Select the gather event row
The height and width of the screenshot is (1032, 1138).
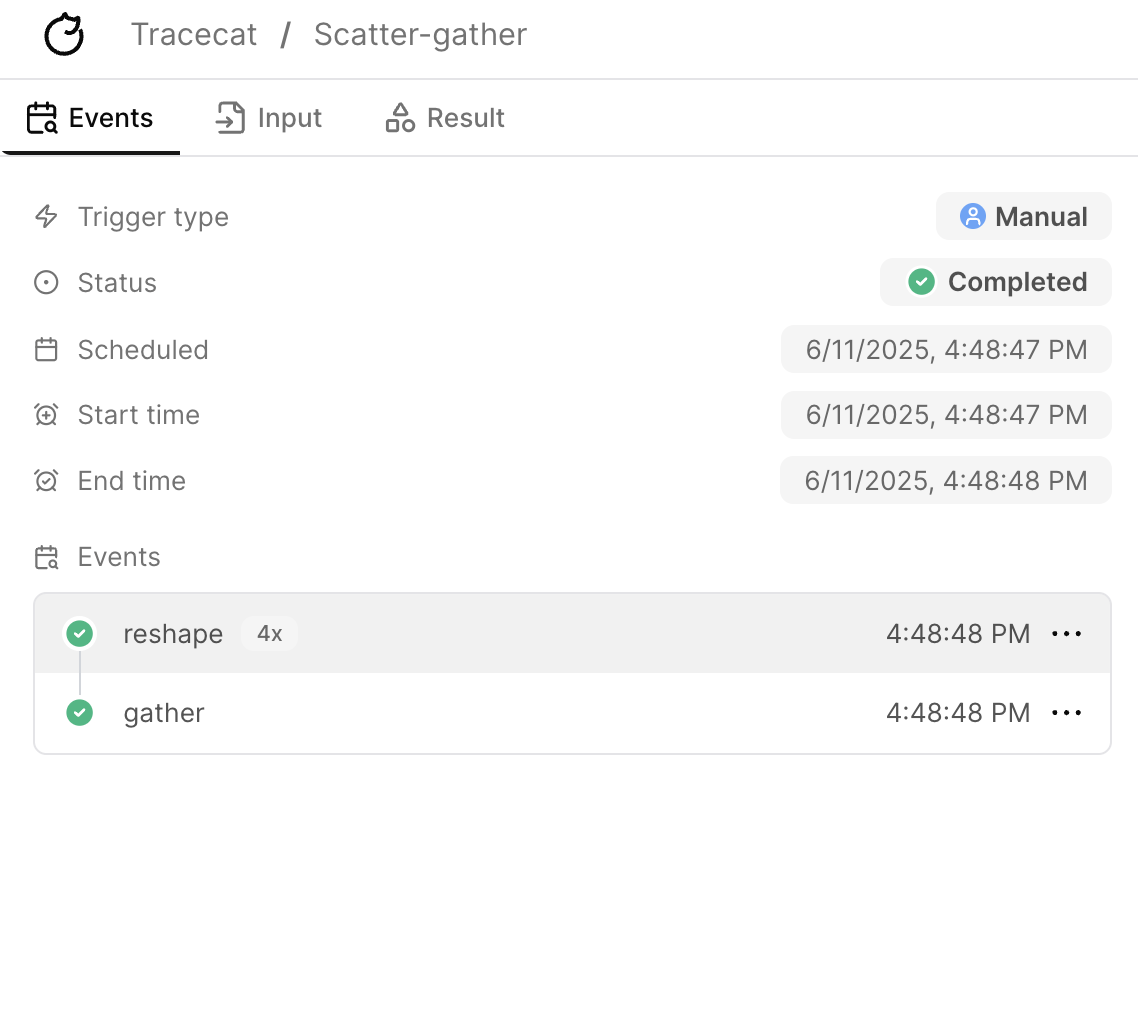click(572, 713)
